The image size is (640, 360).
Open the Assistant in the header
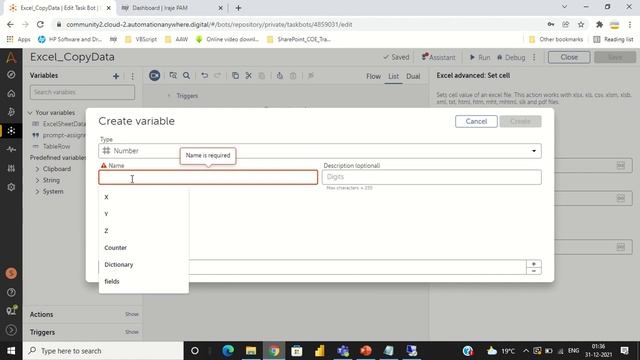(438, 57)
